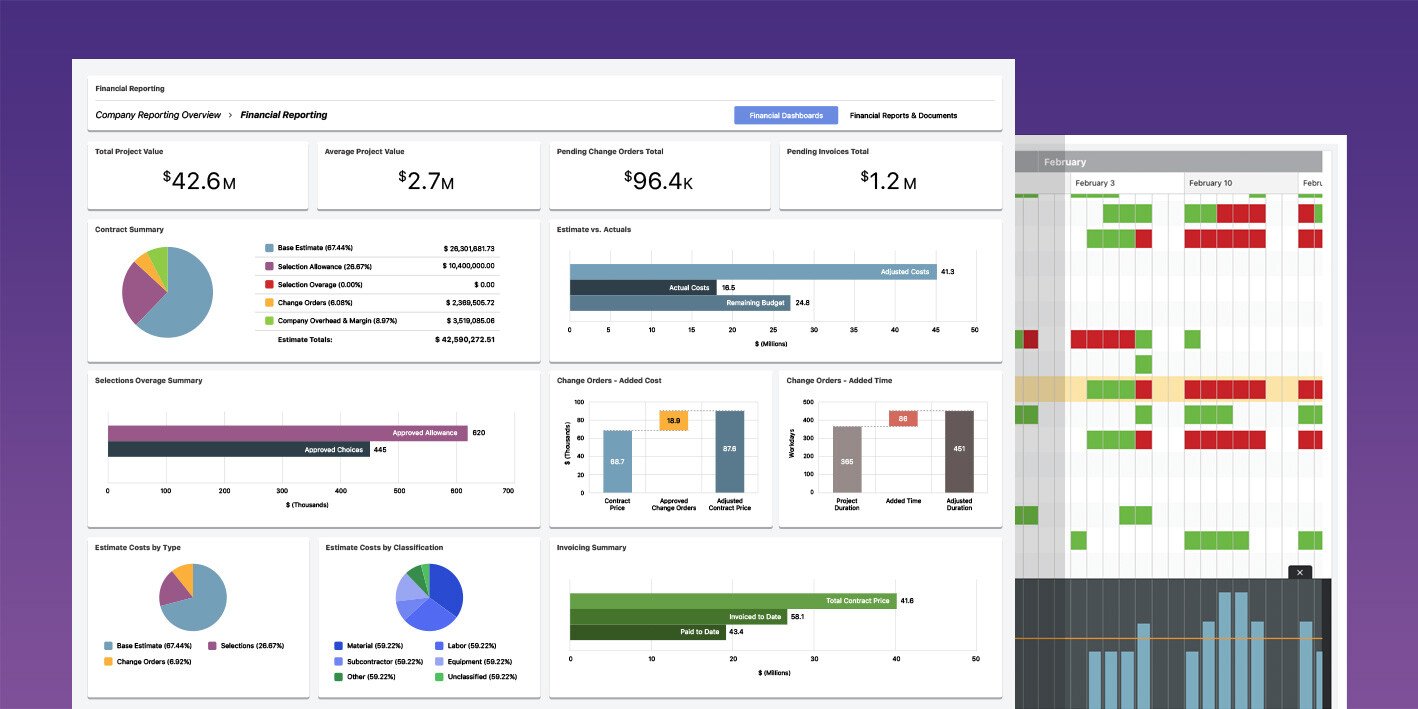Click the Labor legend marker
The height and width of the screenshot is (709, 1418).
pos(438,646)
